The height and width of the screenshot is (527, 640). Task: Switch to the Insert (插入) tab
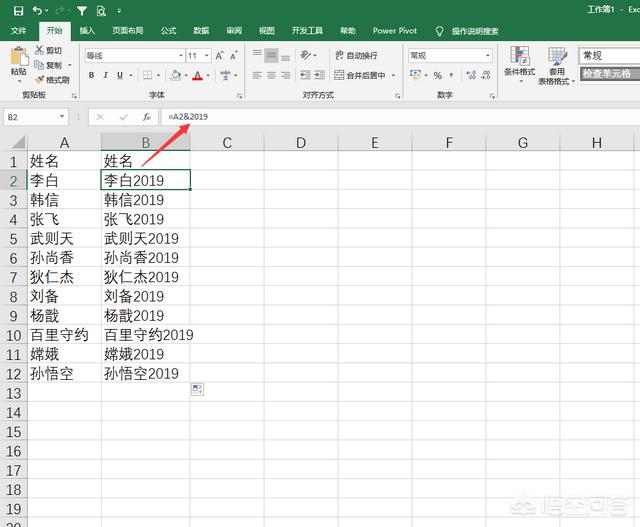click(87, 31)
